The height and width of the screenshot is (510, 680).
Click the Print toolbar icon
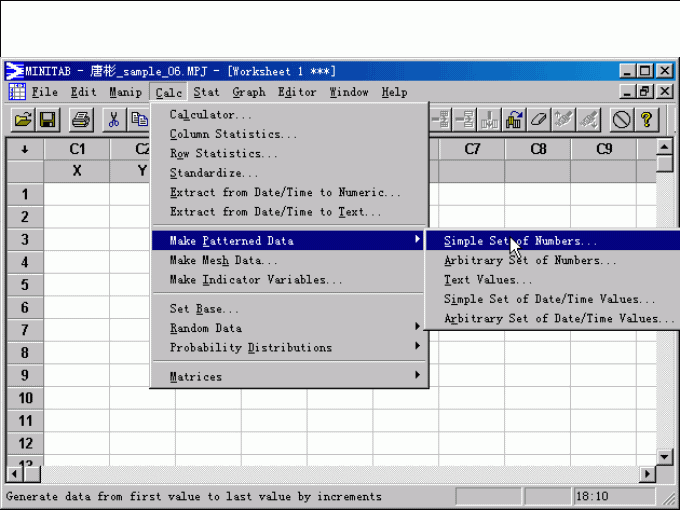tap(81, 120)
